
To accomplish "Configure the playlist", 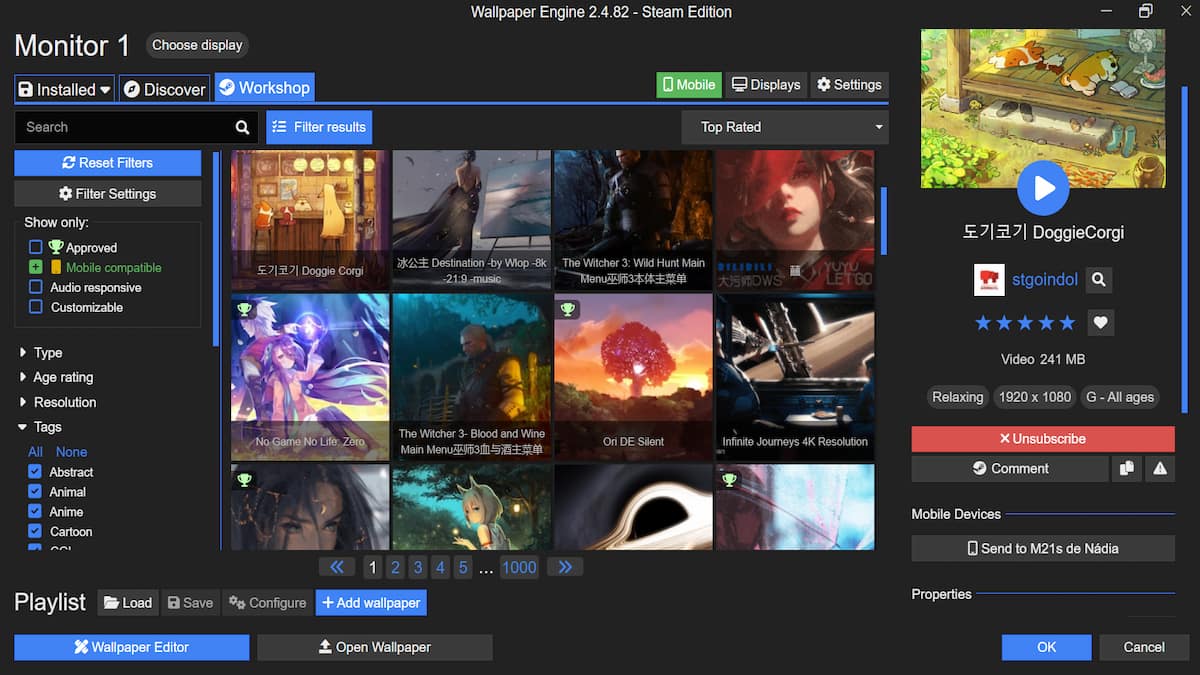I will (267, 602).
